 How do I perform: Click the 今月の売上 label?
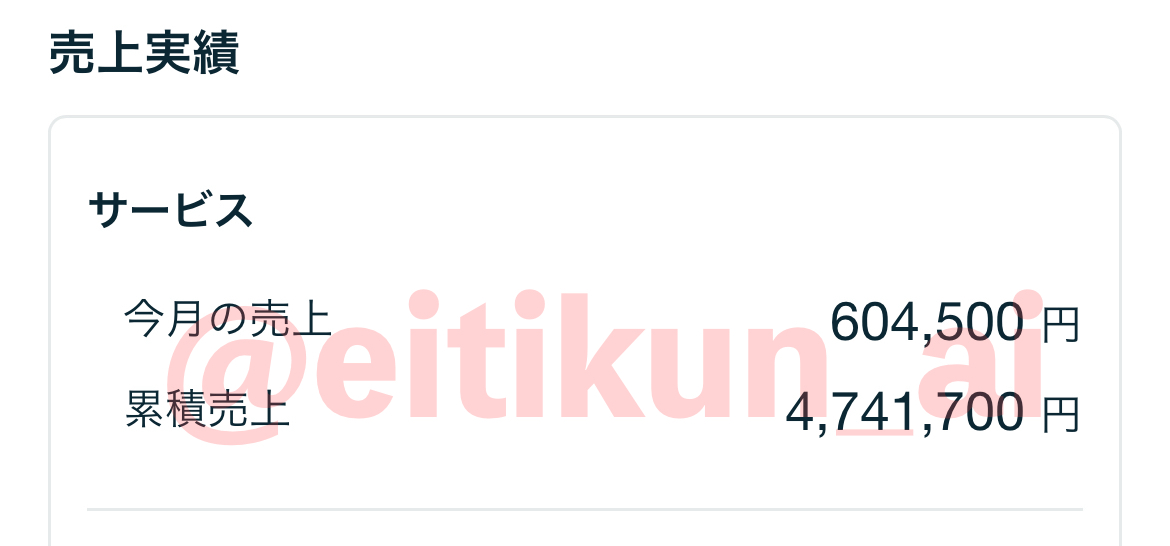coord(227,319)
